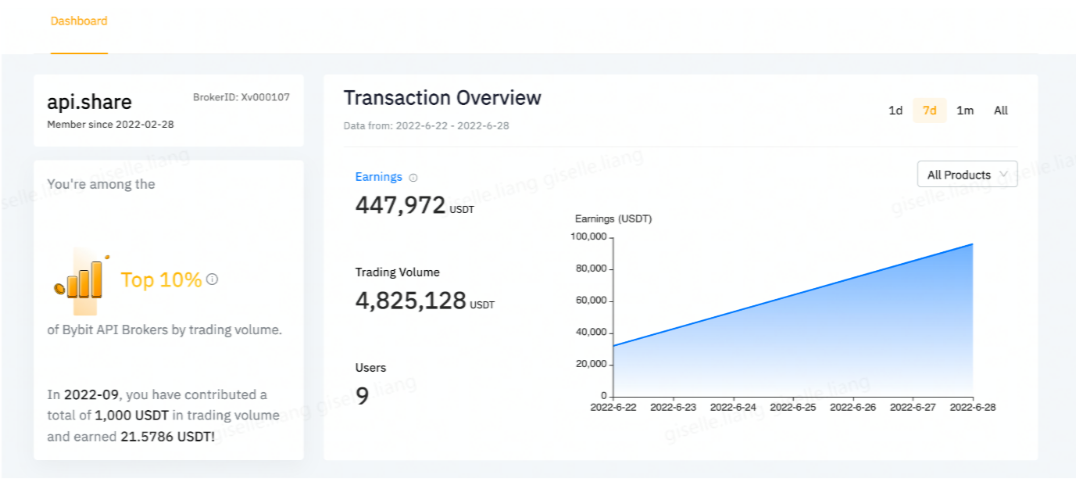Click the 2022-6-25 label on chart axis
Screen dimensions: 1076x483
click(794, 408)
